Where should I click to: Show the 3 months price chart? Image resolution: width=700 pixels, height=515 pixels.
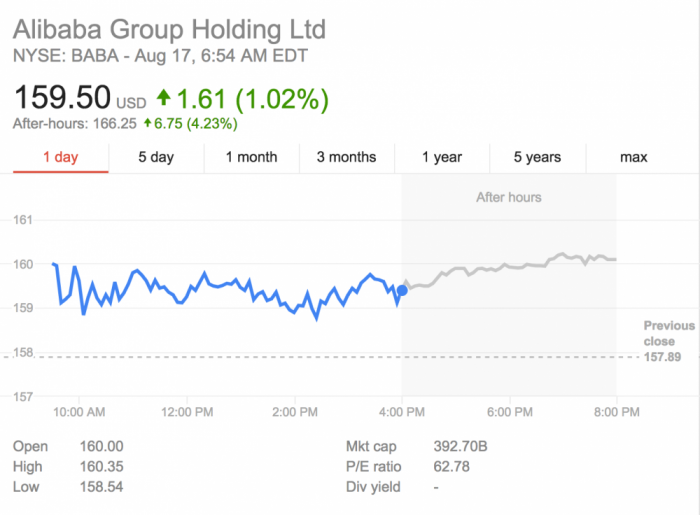click(346, 157)
